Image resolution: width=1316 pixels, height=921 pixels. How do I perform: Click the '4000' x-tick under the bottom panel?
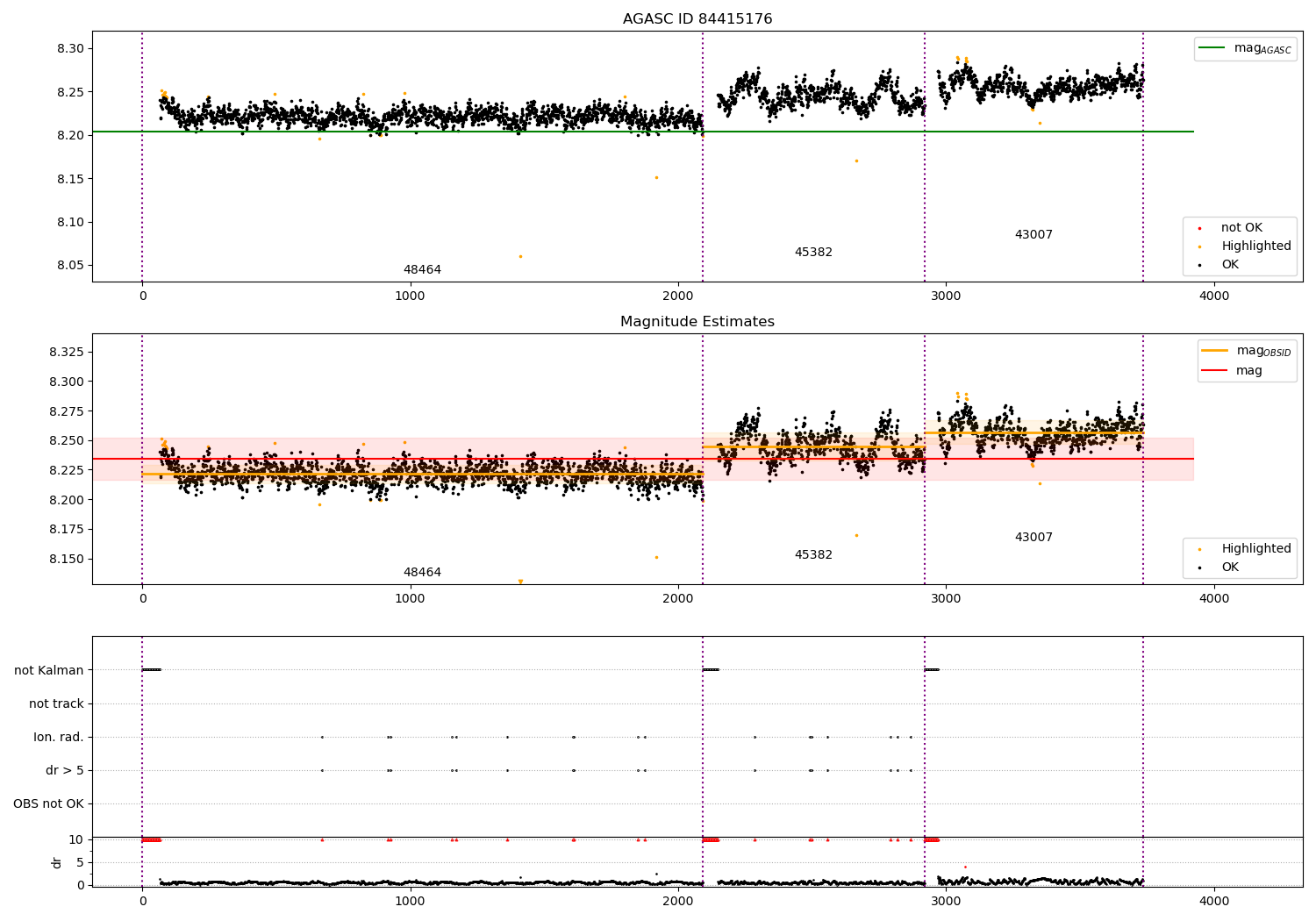pyautogui.click(x=1214, y=901)
